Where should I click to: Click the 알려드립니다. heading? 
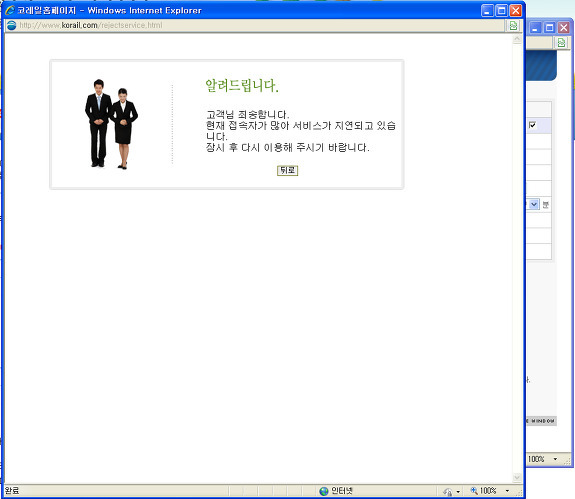242,86
